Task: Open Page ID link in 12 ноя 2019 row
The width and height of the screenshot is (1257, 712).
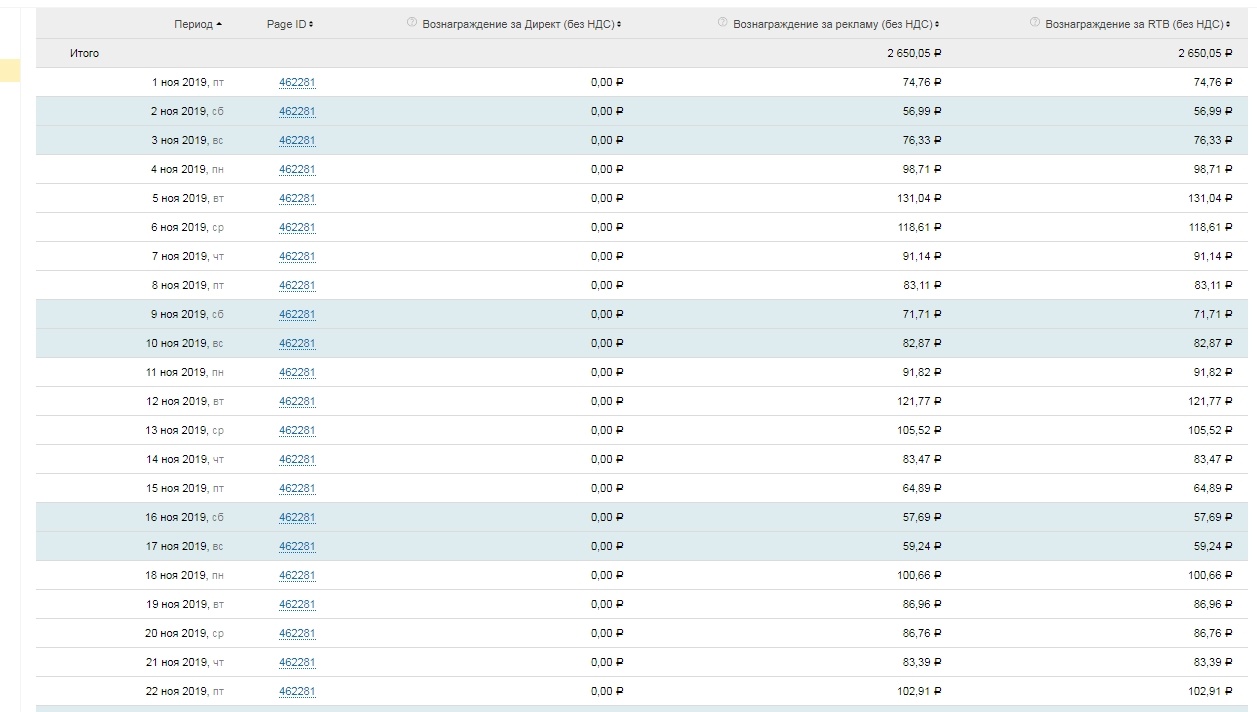Action: tap(297, 402)
